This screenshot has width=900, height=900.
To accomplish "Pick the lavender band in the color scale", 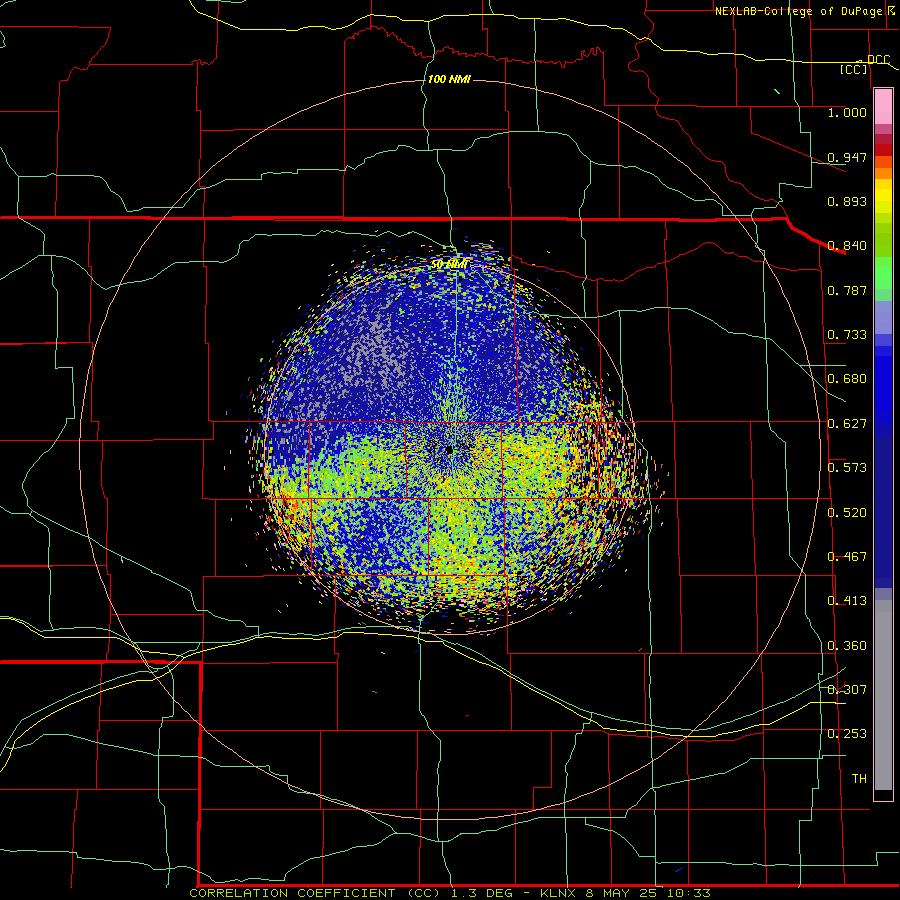I will (883, 317).
